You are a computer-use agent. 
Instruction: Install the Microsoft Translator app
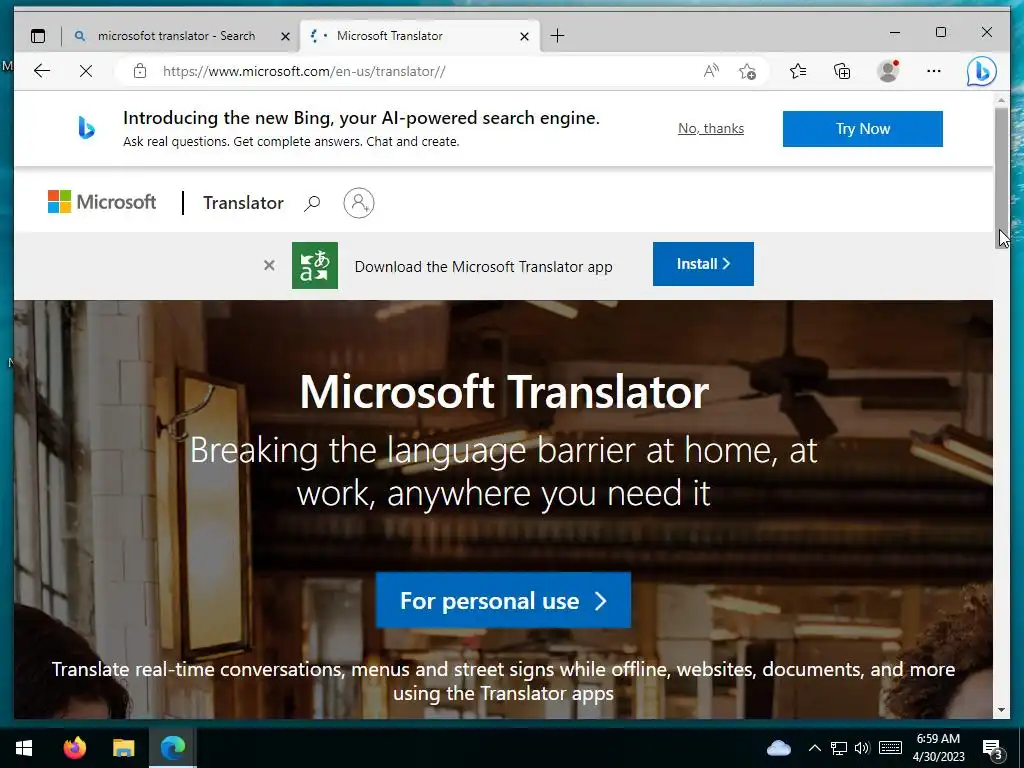(x=703, y=264)
